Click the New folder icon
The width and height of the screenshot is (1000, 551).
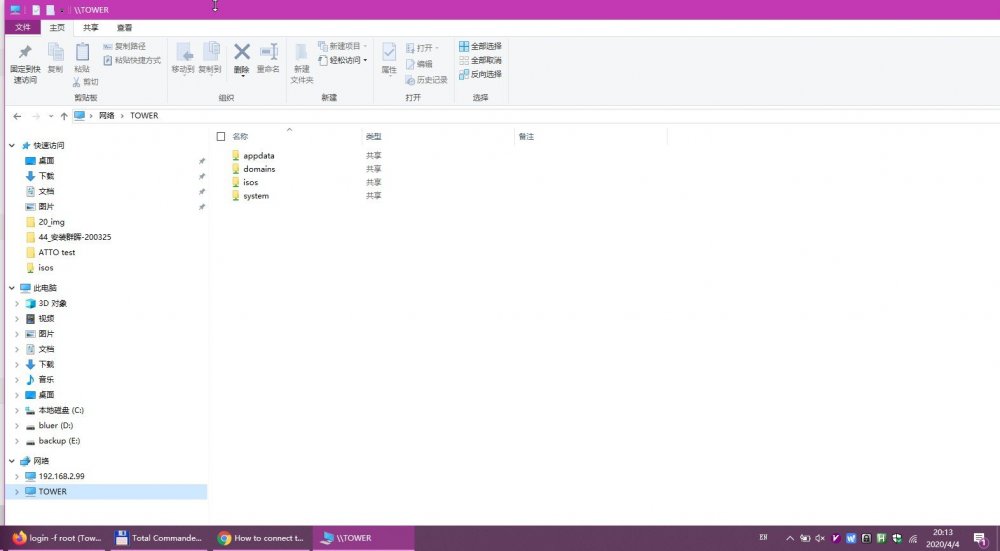[x=302, y=52]
